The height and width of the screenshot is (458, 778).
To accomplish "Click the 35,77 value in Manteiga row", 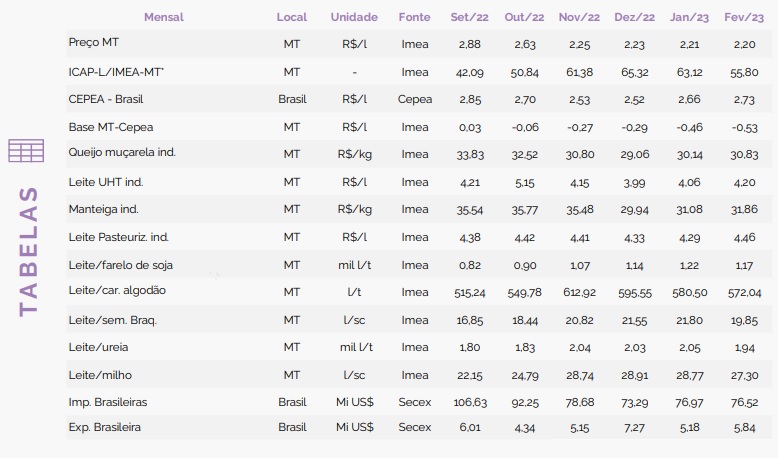I will click(524, 210).
